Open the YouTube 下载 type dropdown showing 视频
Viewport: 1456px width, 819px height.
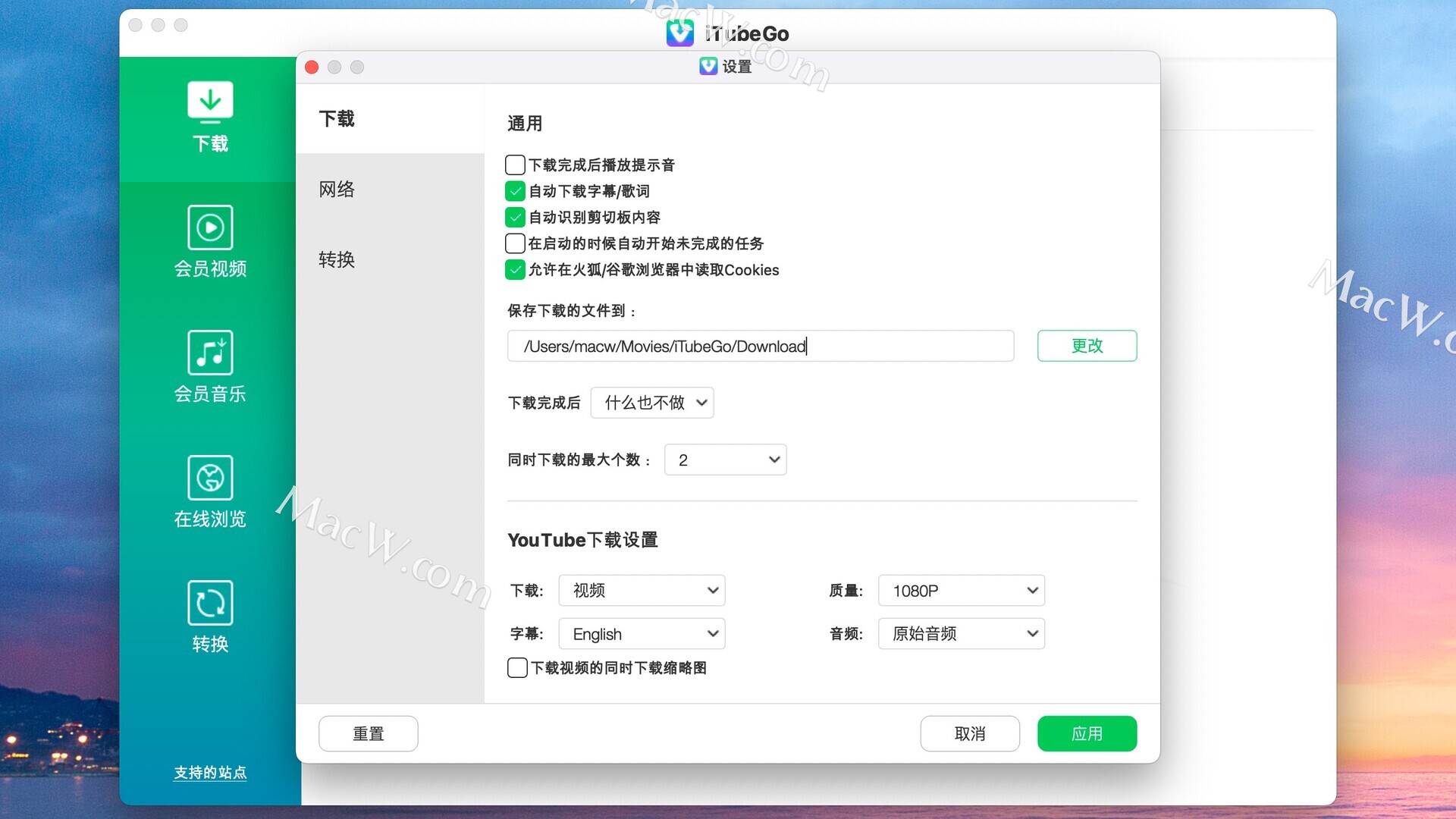642,591
